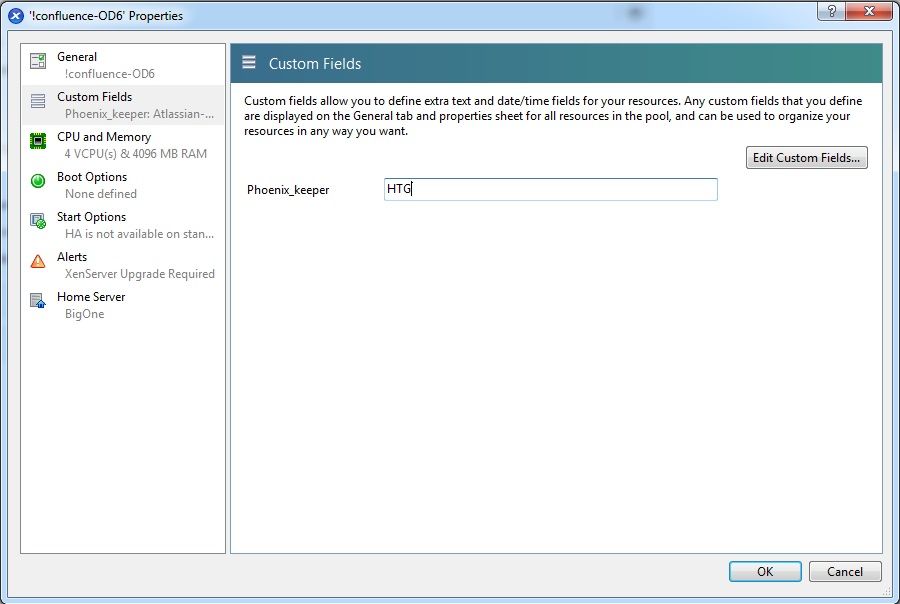Click the '!confluence-OD6' Properties window title

(x=106, y=16)
